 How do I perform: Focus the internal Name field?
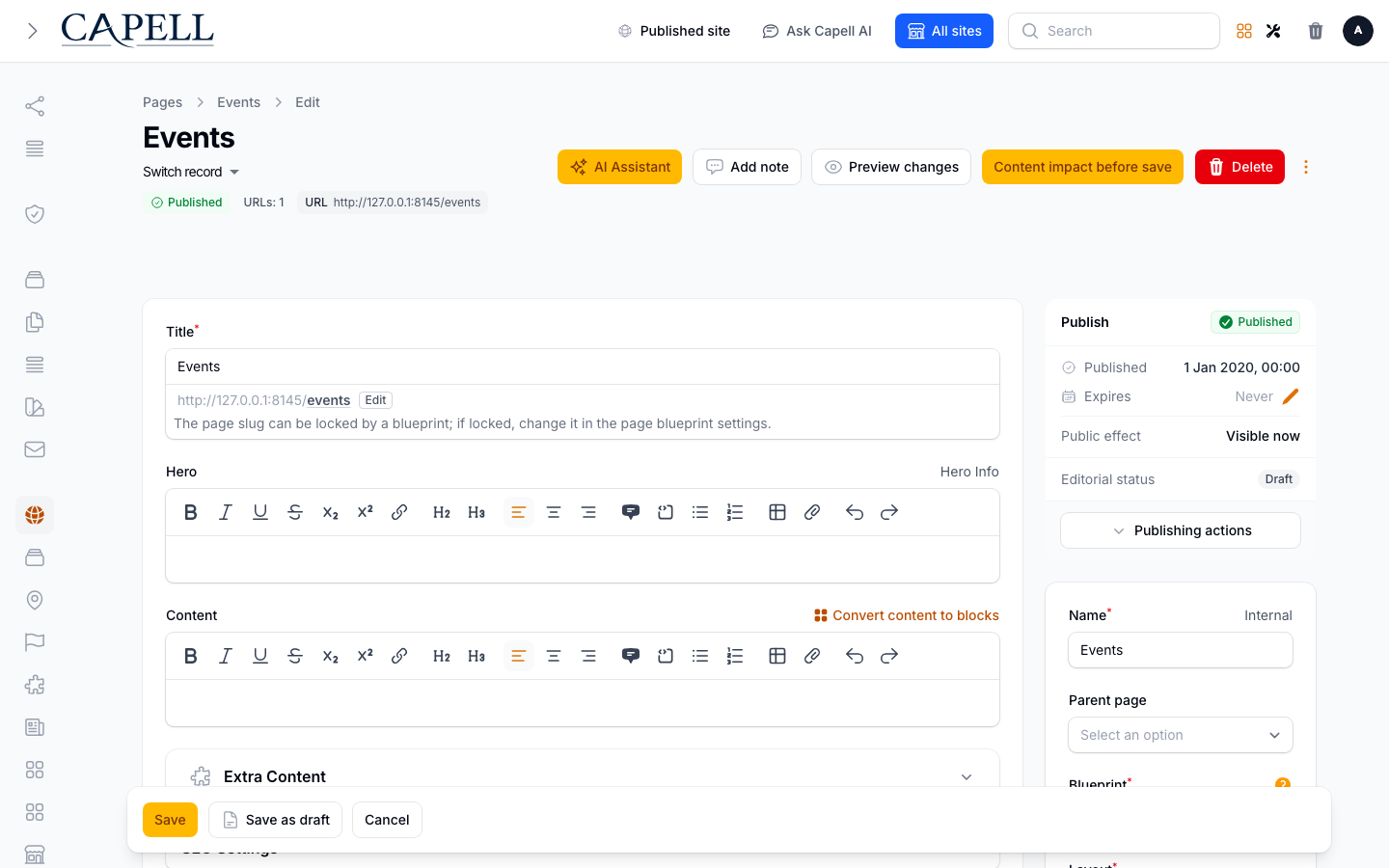[x=1181, y=650]
